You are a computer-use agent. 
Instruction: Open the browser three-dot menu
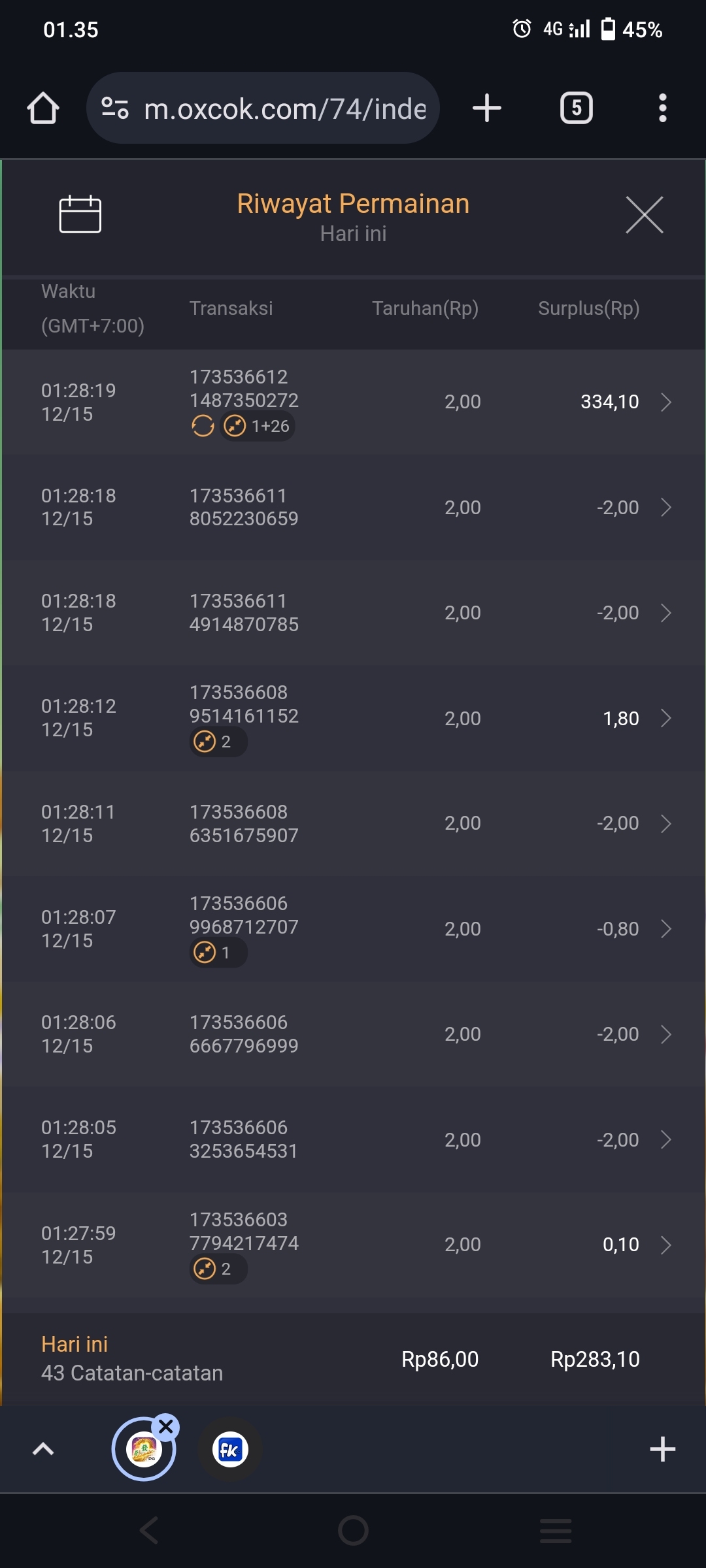click(662, 108)
